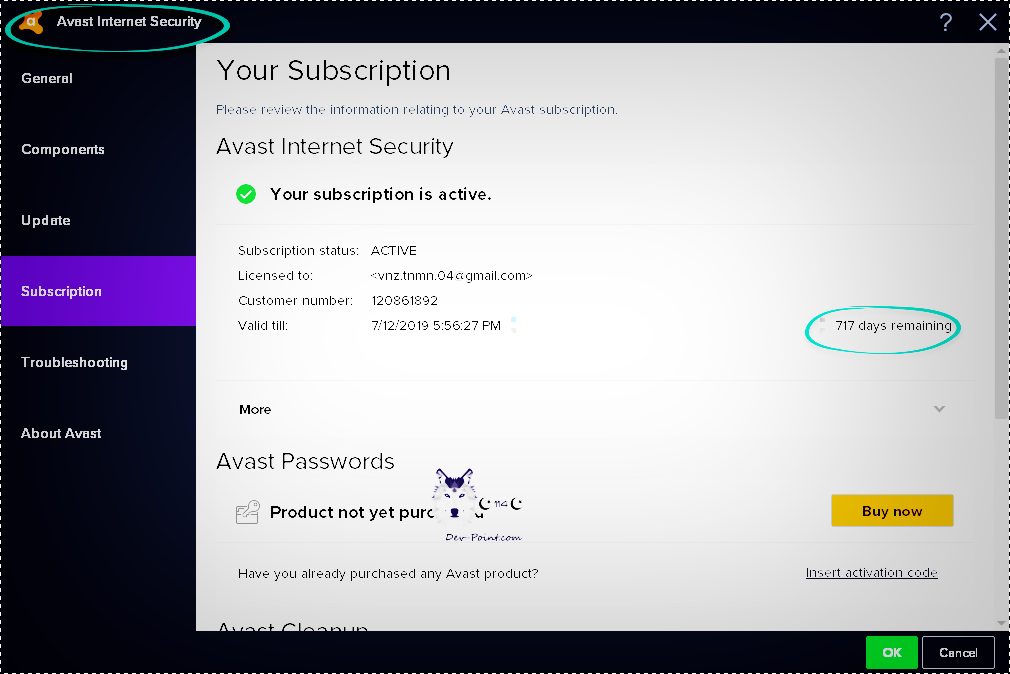Click the wolf watermark logo

pos(455,496)
